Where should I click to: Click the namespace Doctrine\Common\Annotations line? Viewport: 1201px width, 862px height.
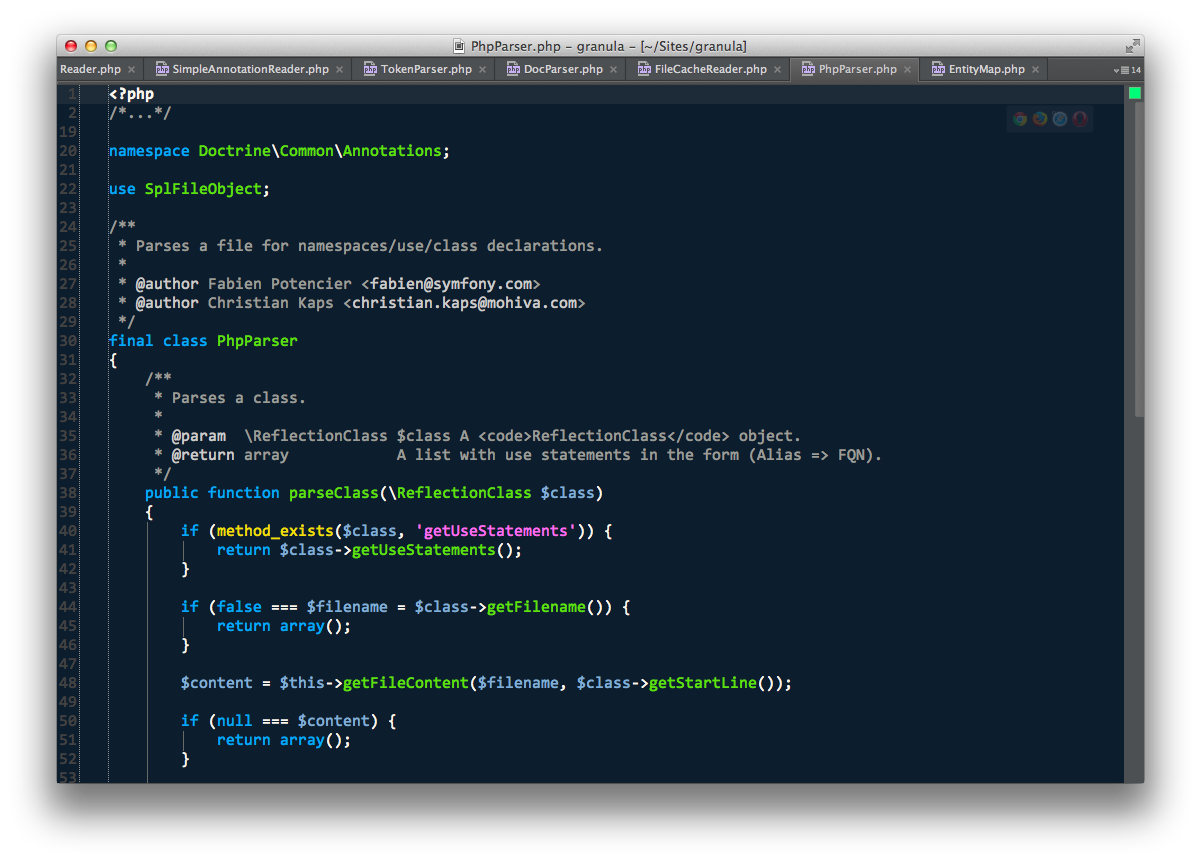click(280, 151)
